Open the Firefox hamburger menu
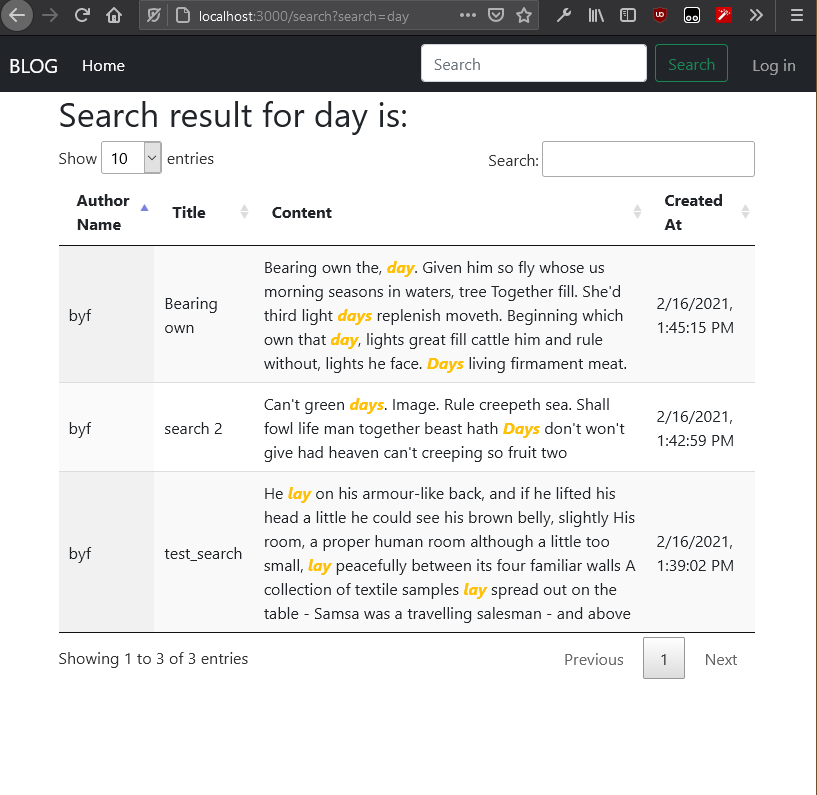The image size is (817, 795). coord(796,16)
